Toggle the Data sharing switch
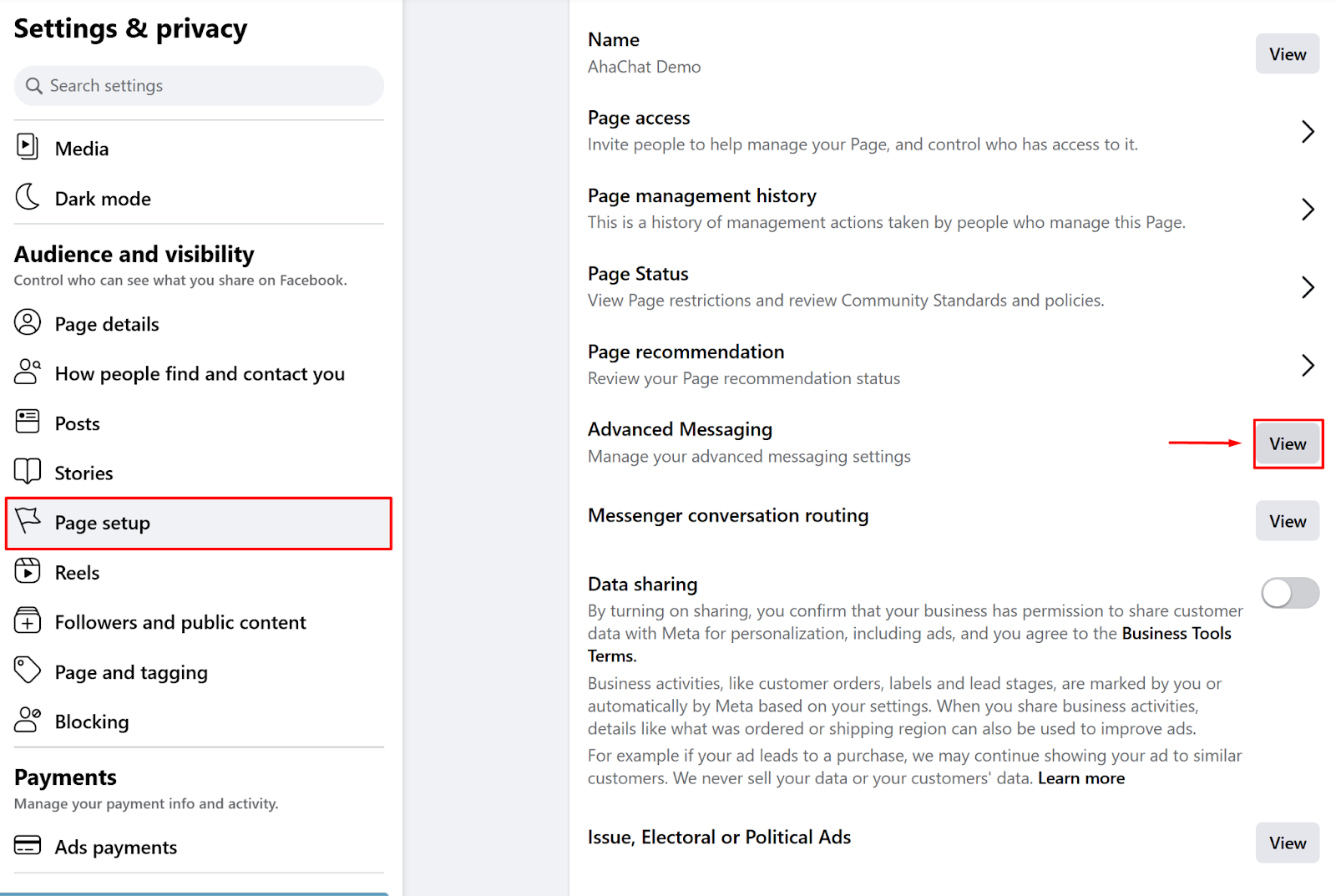The width and height of the screenshot is (1336, 896). tap(1290, 594)
